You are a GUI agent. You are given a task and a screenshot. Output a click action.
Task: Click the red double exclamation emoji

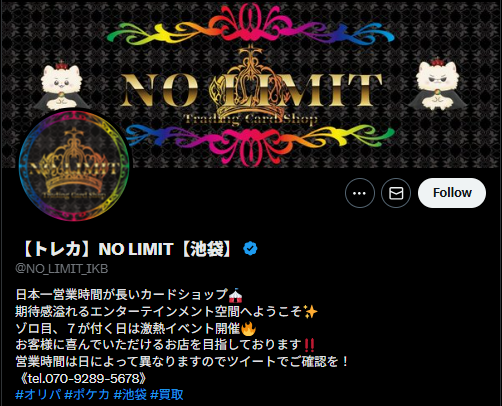pyautogui.click(x=310, y=345)
